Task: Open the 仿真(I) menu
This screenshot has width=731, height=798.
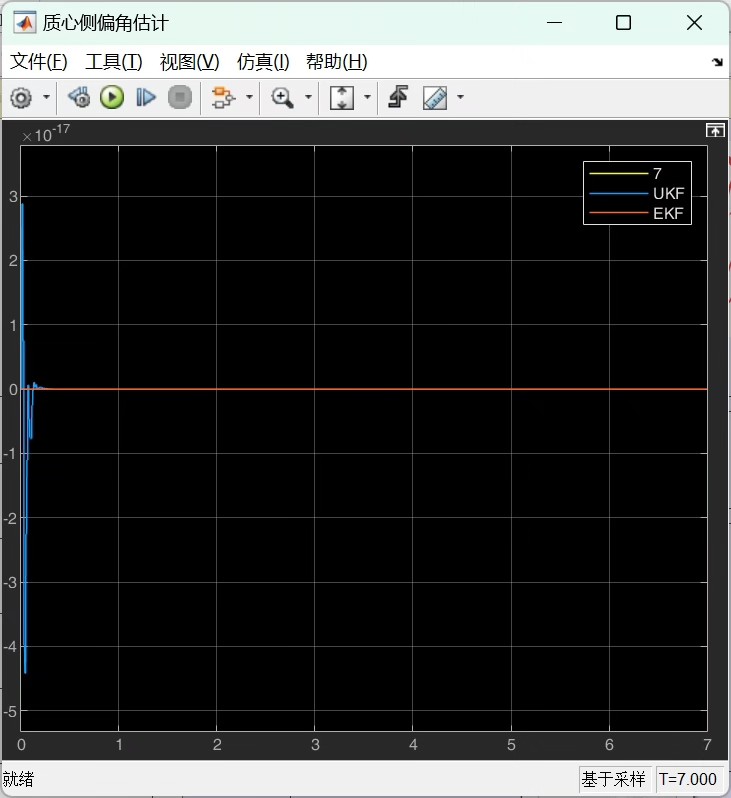Action: (263, 62)
